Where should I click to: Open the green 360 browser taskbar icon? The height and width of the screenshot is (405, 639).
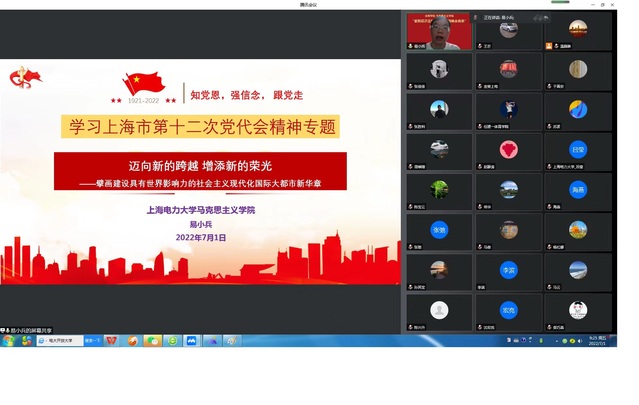click(x=172, y=341)
